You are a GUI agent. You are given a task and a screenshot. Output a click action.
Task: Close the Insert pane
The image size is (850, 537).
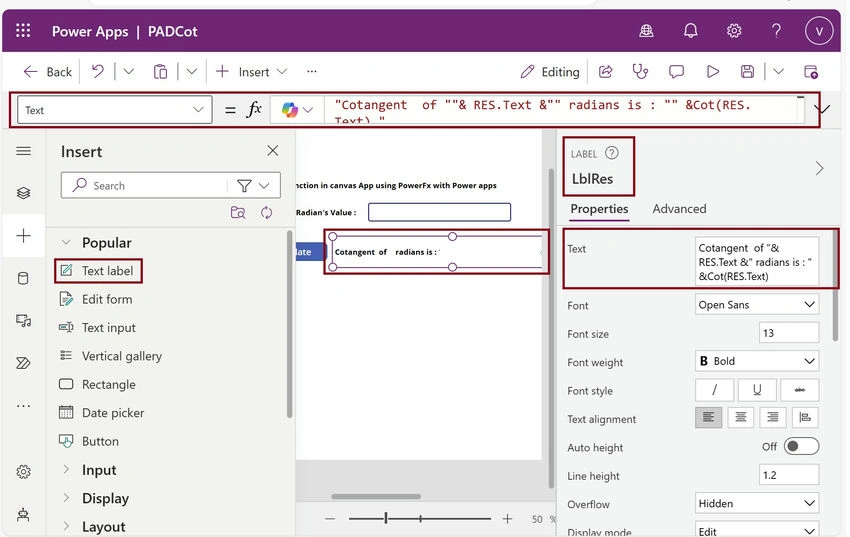coord(273,151)
